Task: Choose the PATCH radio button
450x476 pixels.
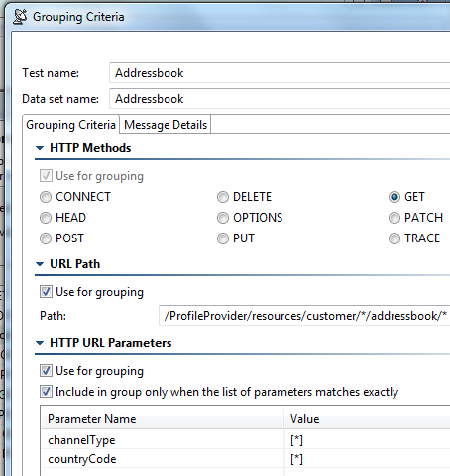Action: pos(394,218)
